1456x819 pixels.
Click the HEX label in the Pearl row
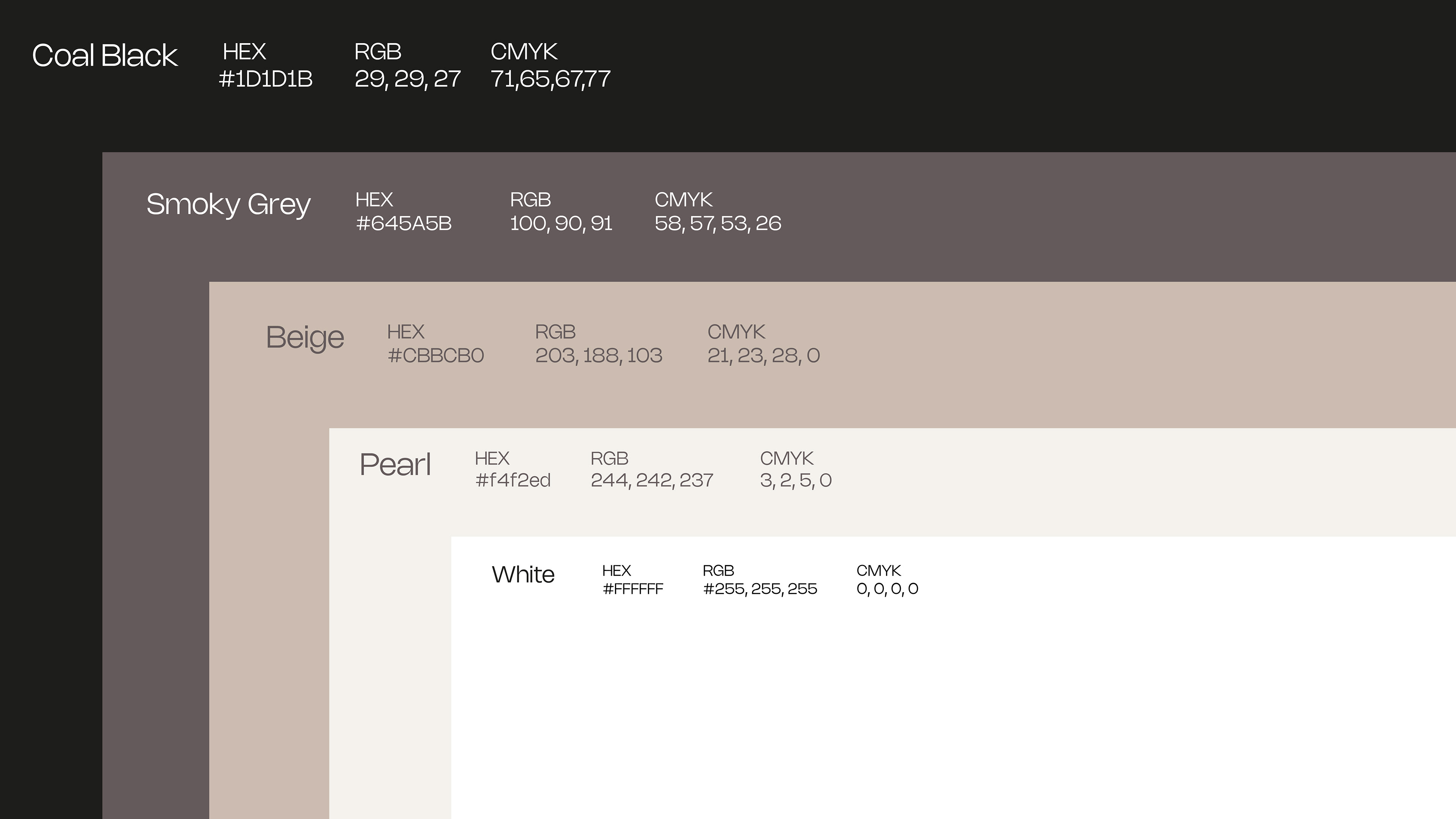[x=492, y=458]
